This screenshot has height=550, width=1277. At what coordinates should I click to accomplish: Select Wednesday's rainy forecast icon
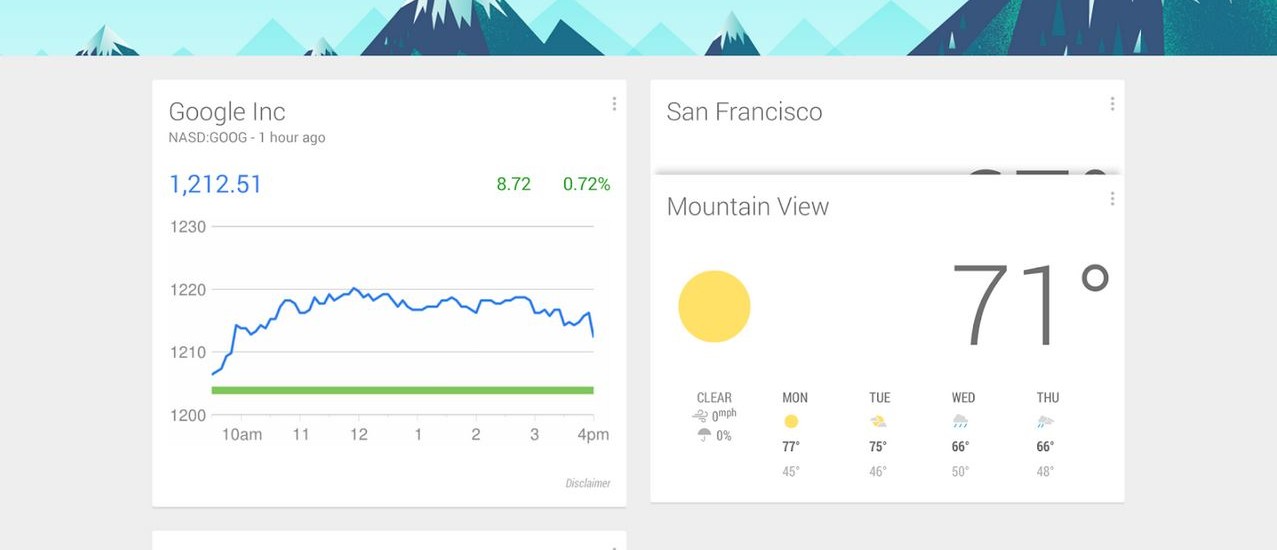point(960,422)
